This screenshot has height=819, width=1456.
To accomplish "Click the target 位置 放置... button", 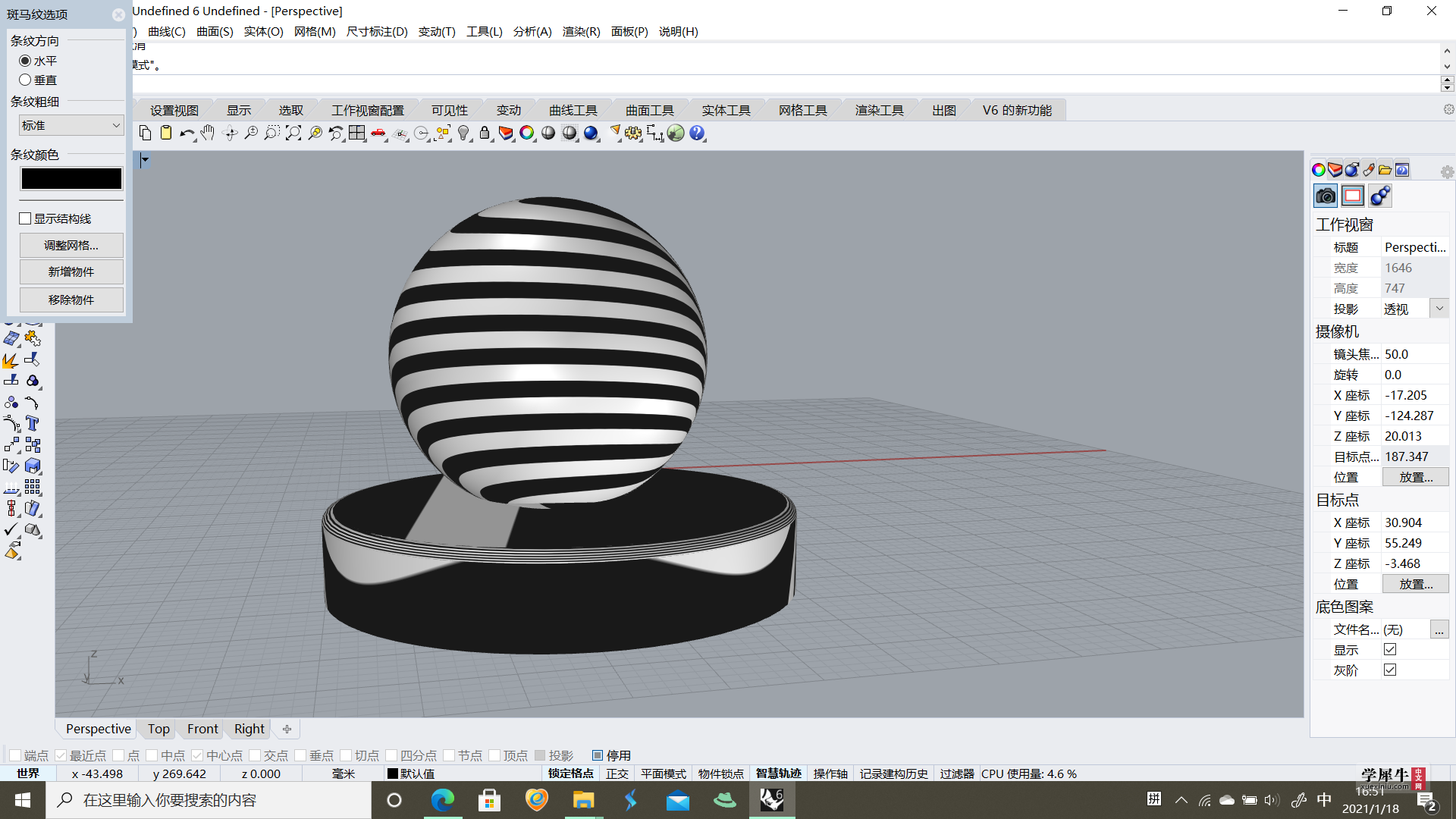I will coord(1415,584).
